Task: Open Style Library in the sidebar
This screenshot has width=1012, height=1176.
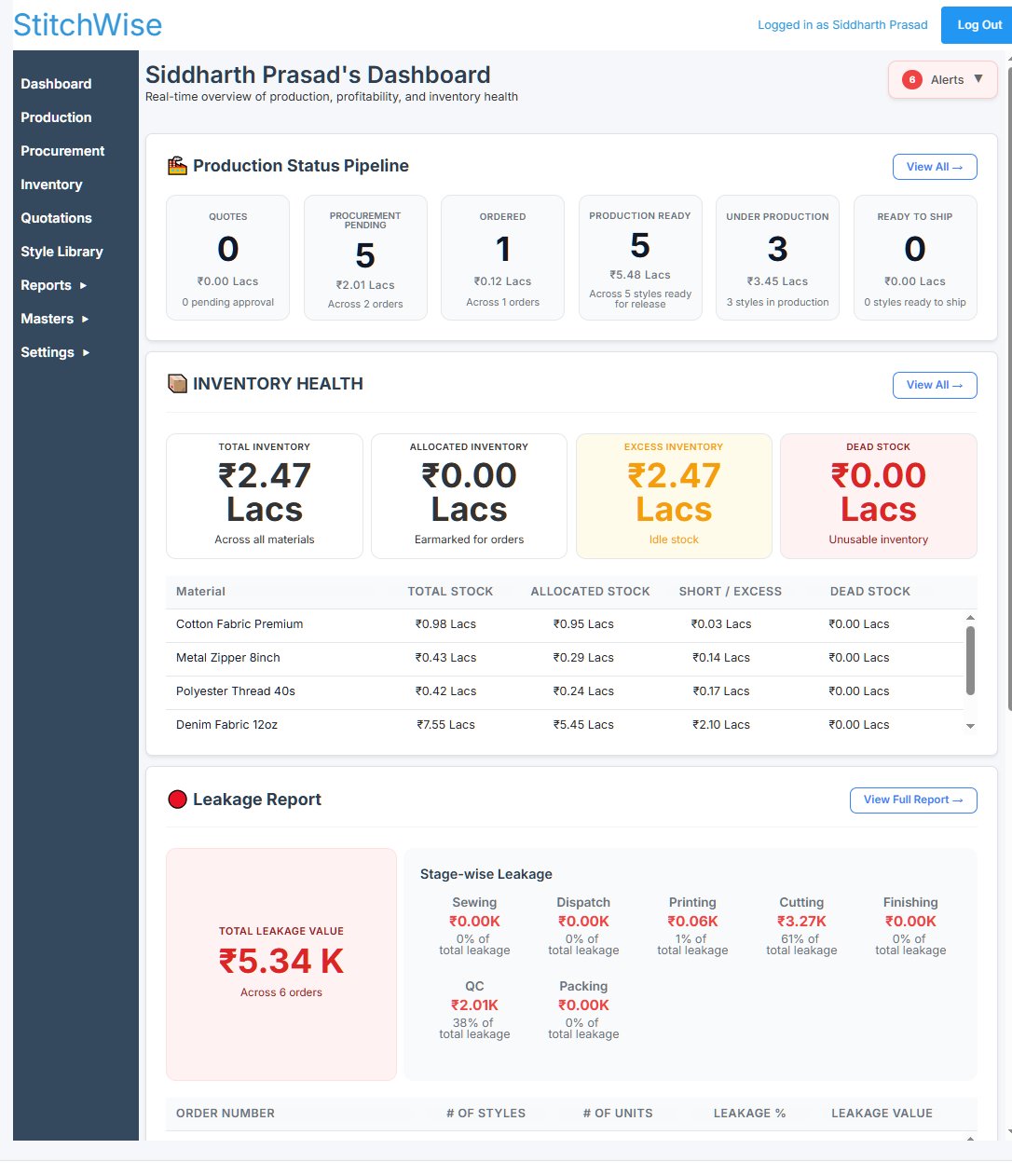Action: click(x=62, y=252)
